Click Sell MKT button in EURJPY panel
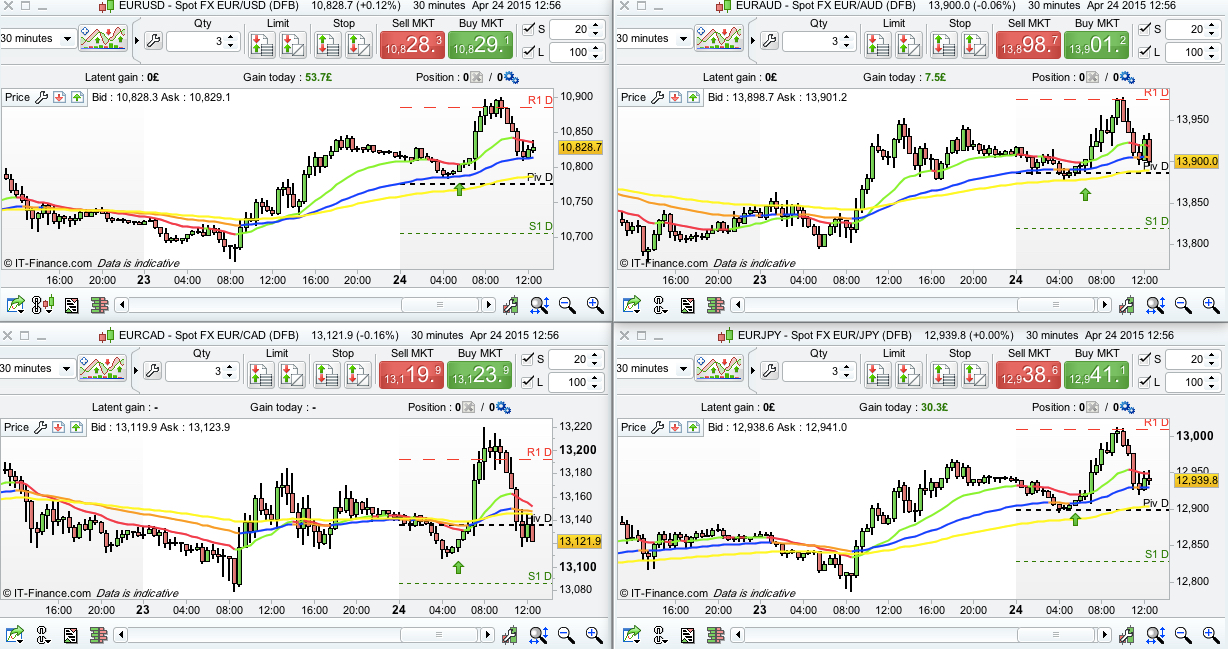 1028,375
